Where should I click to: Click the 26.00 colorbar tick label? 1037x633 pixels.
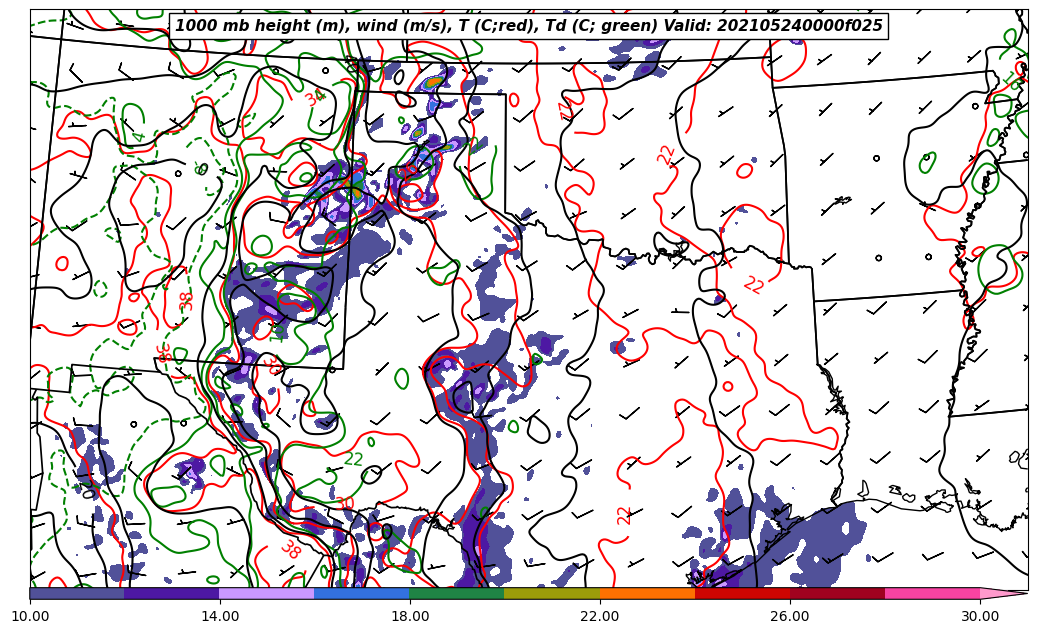point(790,616)
